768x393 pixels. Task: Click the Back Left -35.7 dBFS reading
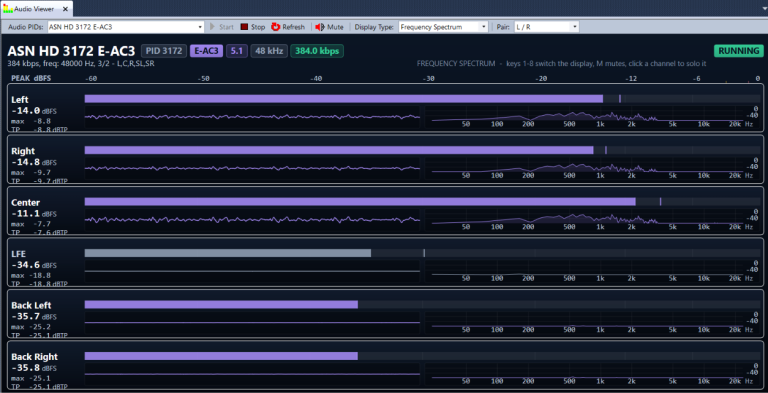33,317
